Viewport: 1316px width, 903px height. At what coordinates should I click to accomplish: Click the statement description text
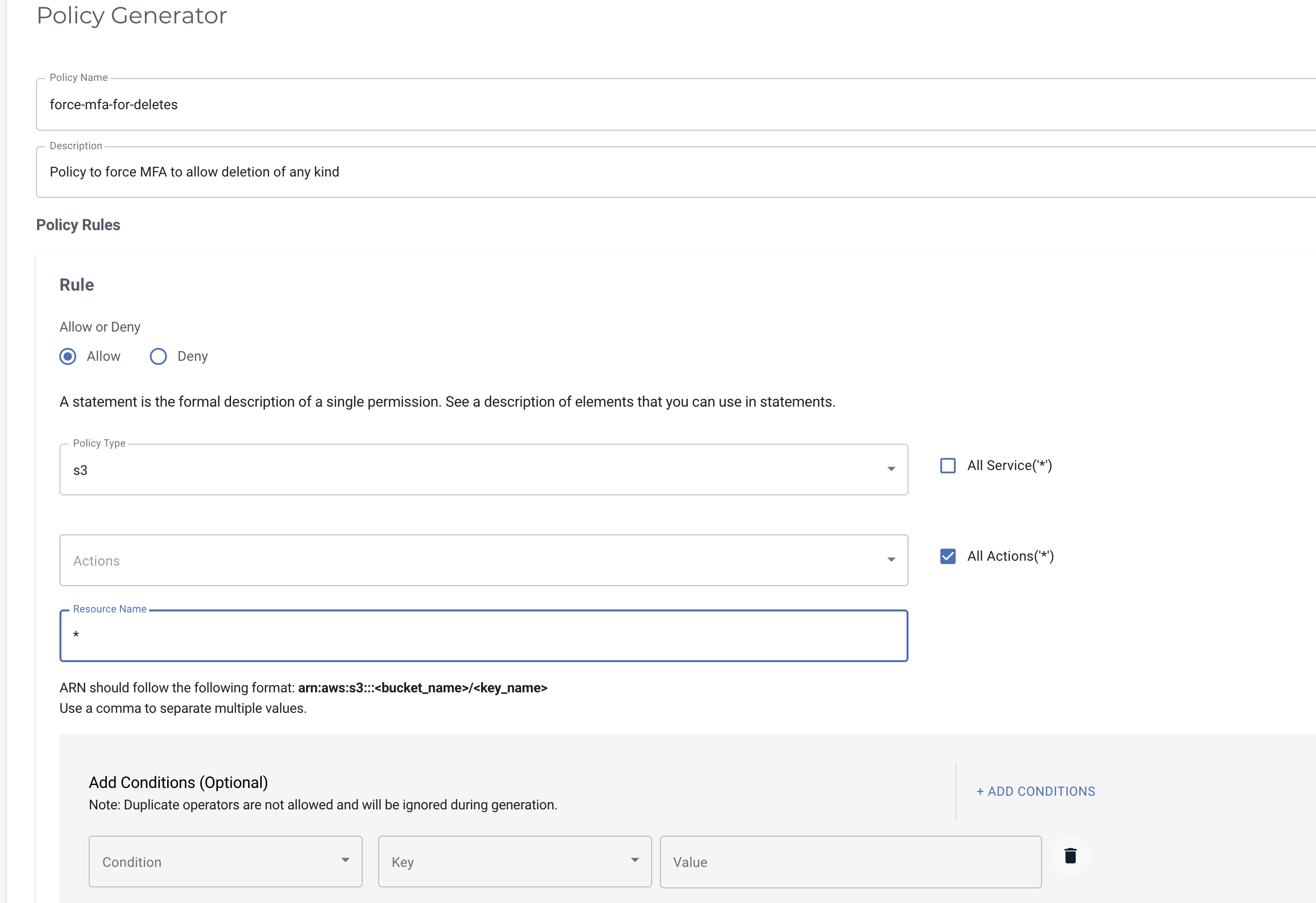pyautogui.click(x=447, y=402)
